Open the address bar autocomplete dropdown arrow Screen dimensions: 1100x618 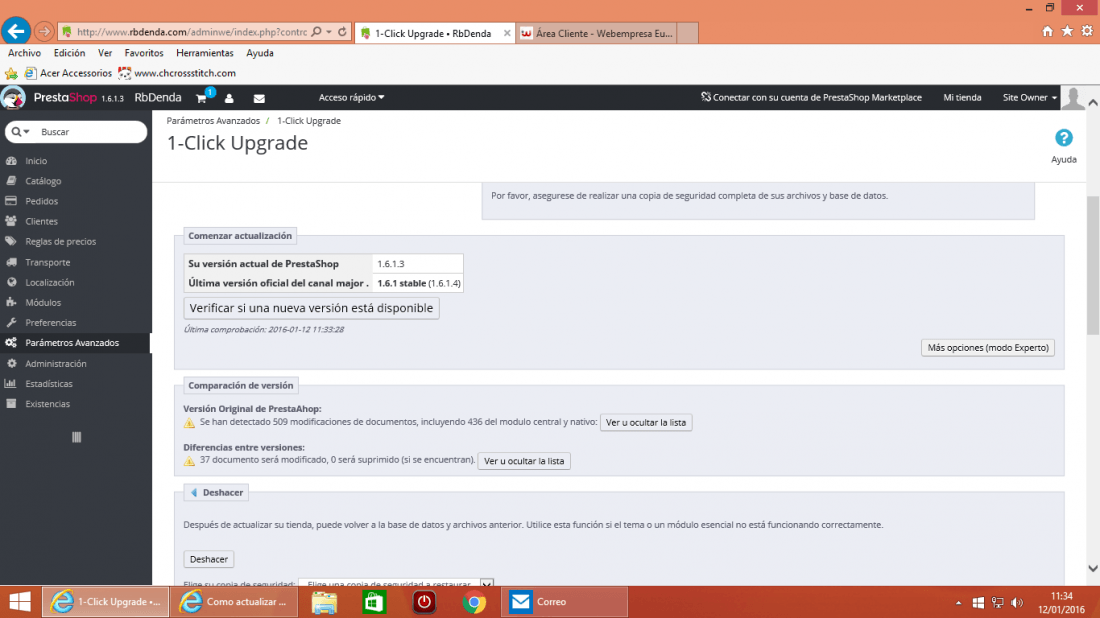click(329, 32)
